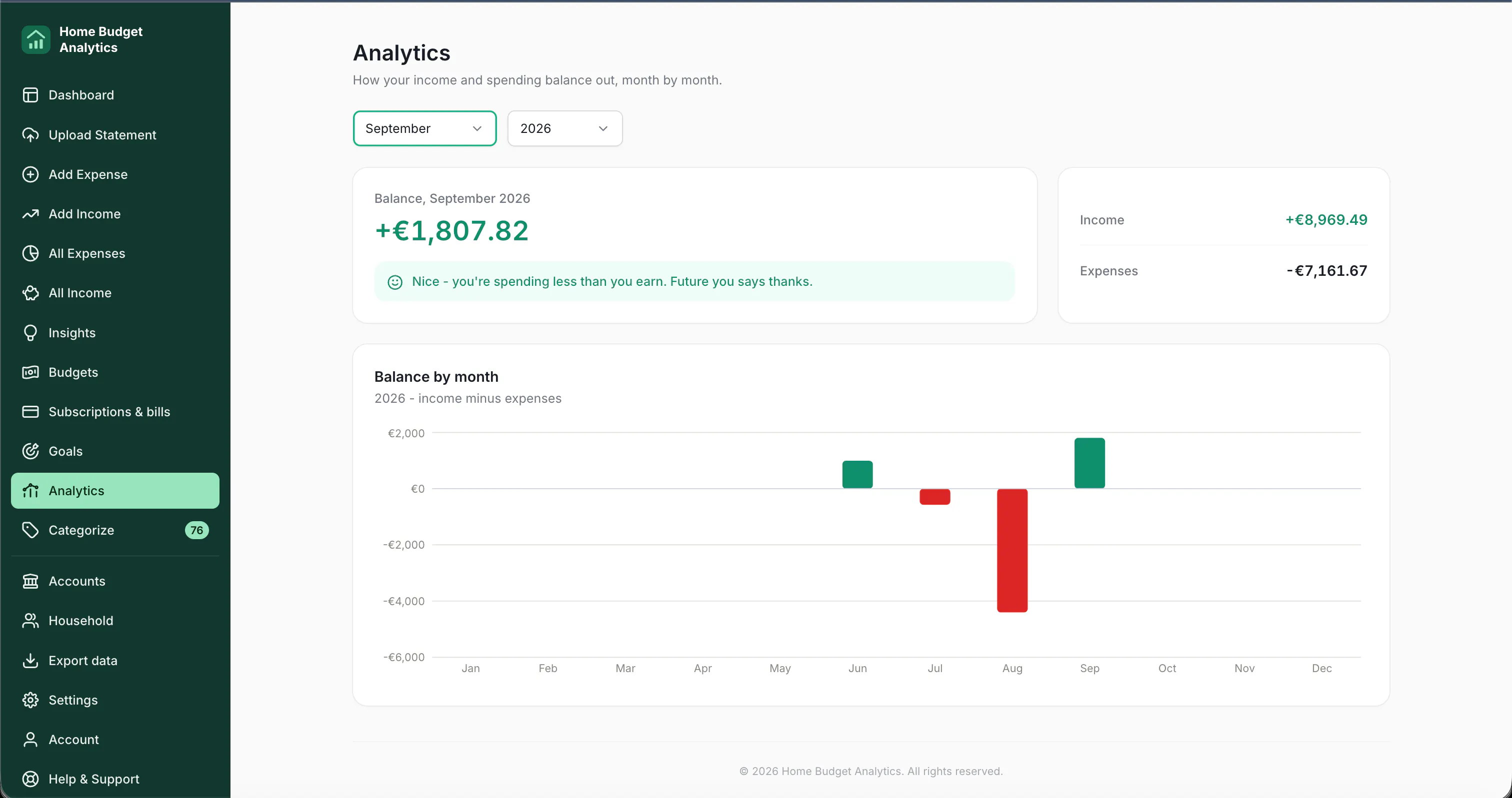
Task: Click the All Income piggy bank icon
Action: (x=30, y=293)
